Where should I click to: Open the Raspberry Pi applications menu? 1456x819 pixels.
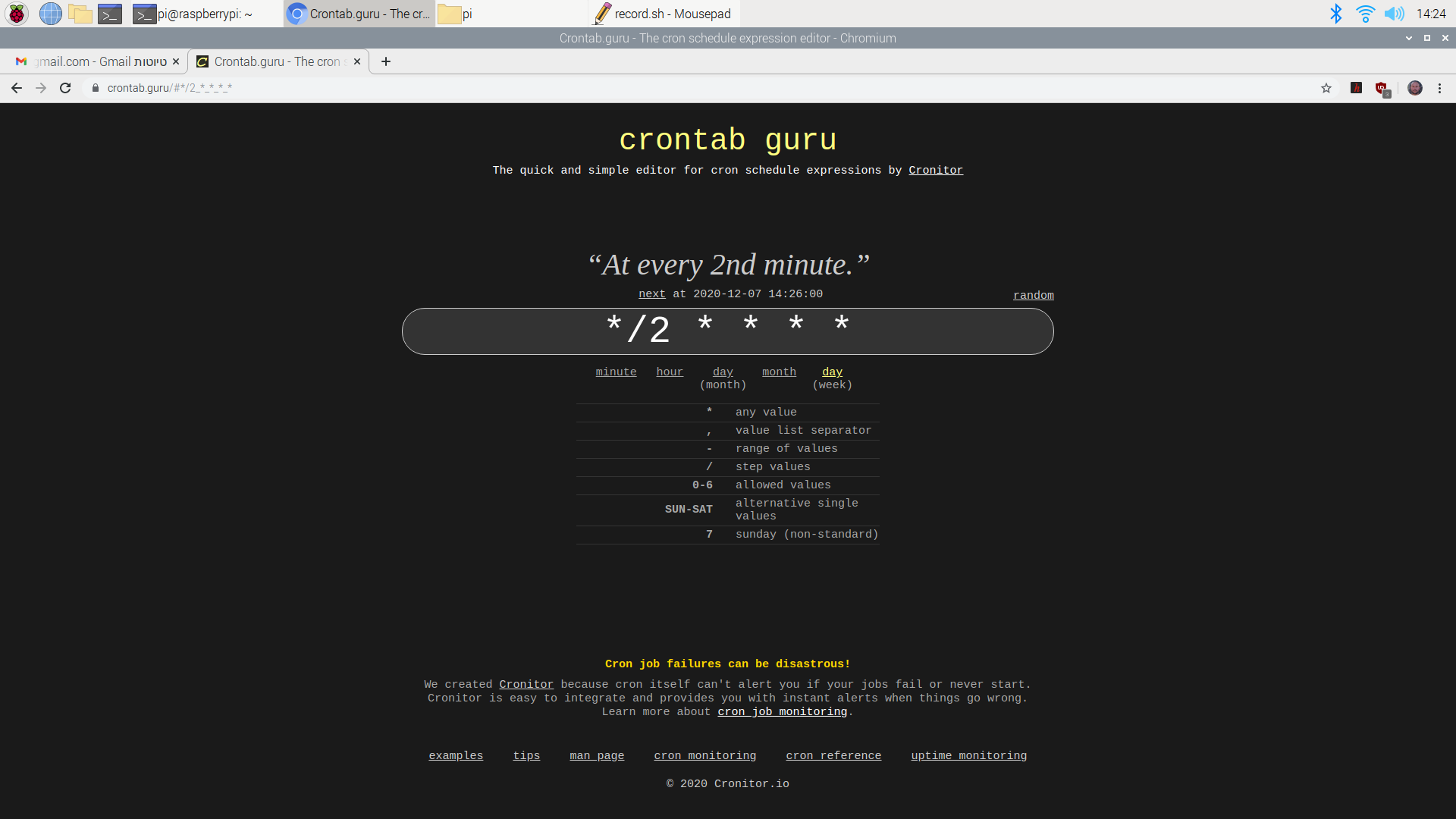click(x=17, y=14)
